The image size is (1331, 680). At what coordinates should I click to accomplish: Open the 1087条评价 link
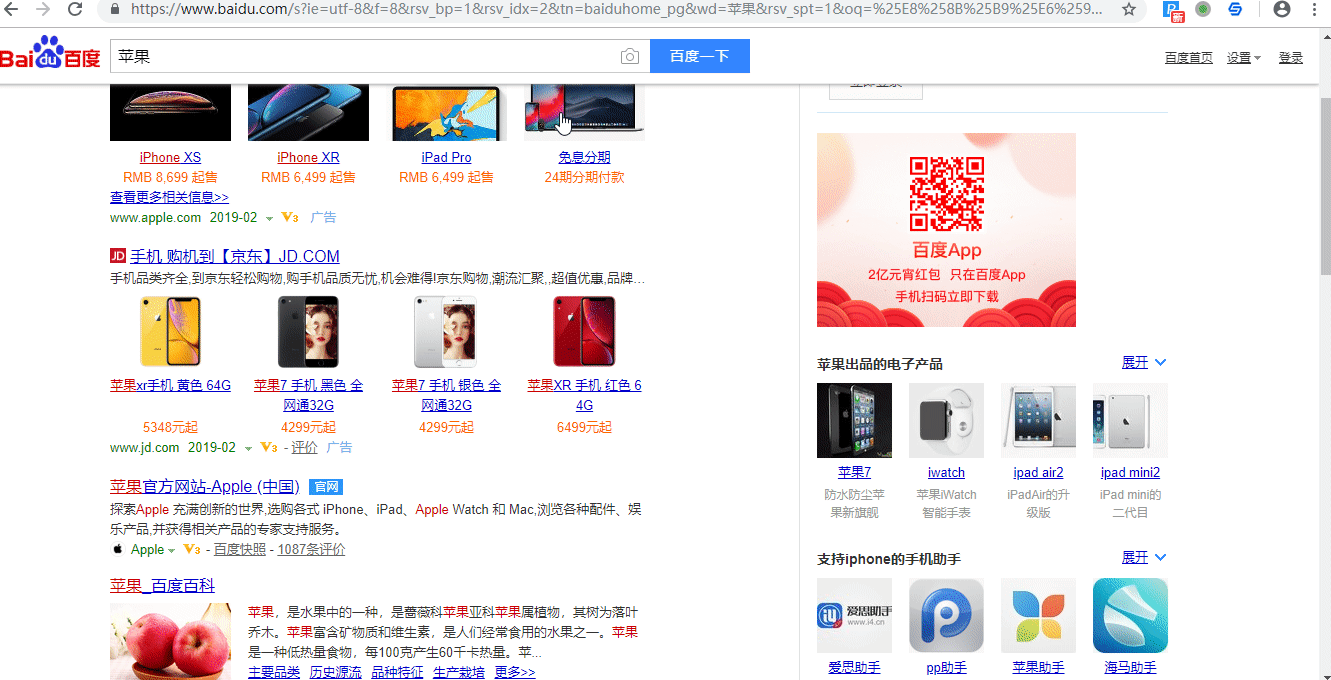pos(311,549)
